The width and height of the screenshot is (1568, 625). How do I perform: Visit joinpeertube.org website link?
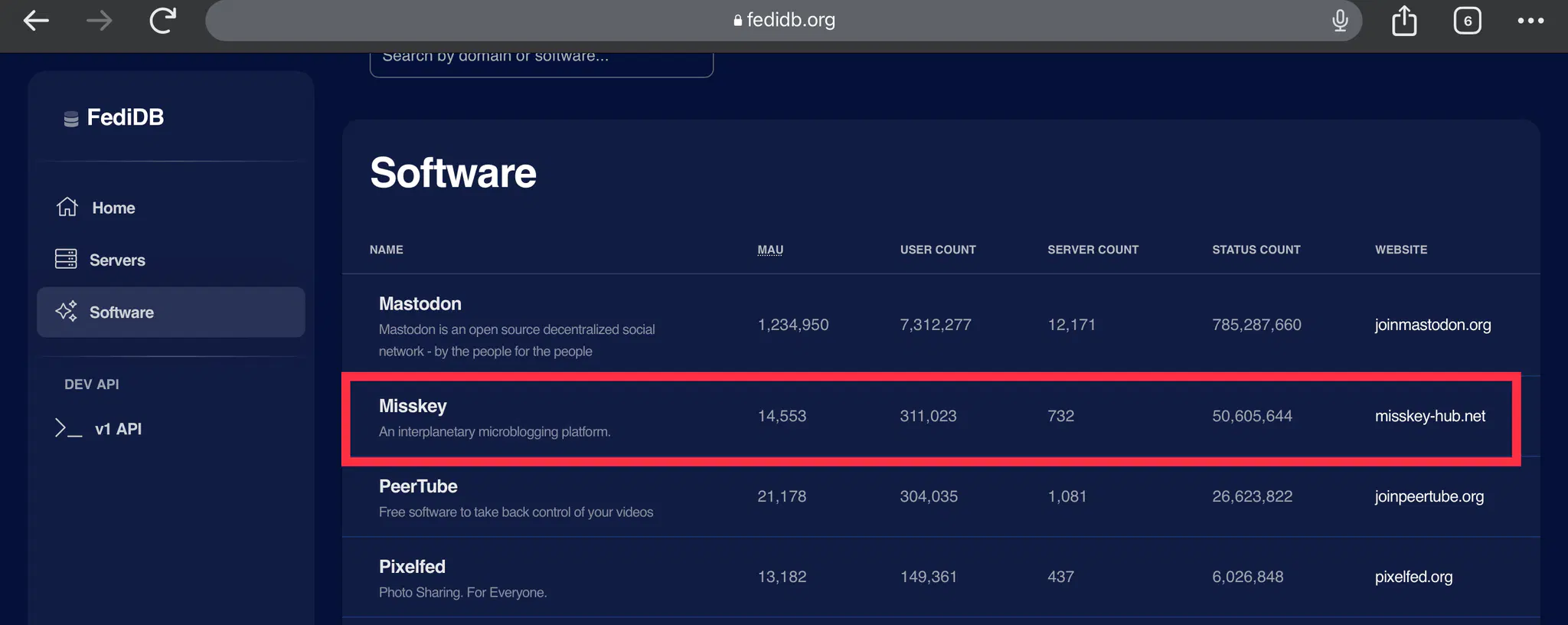click(1429, 496)
